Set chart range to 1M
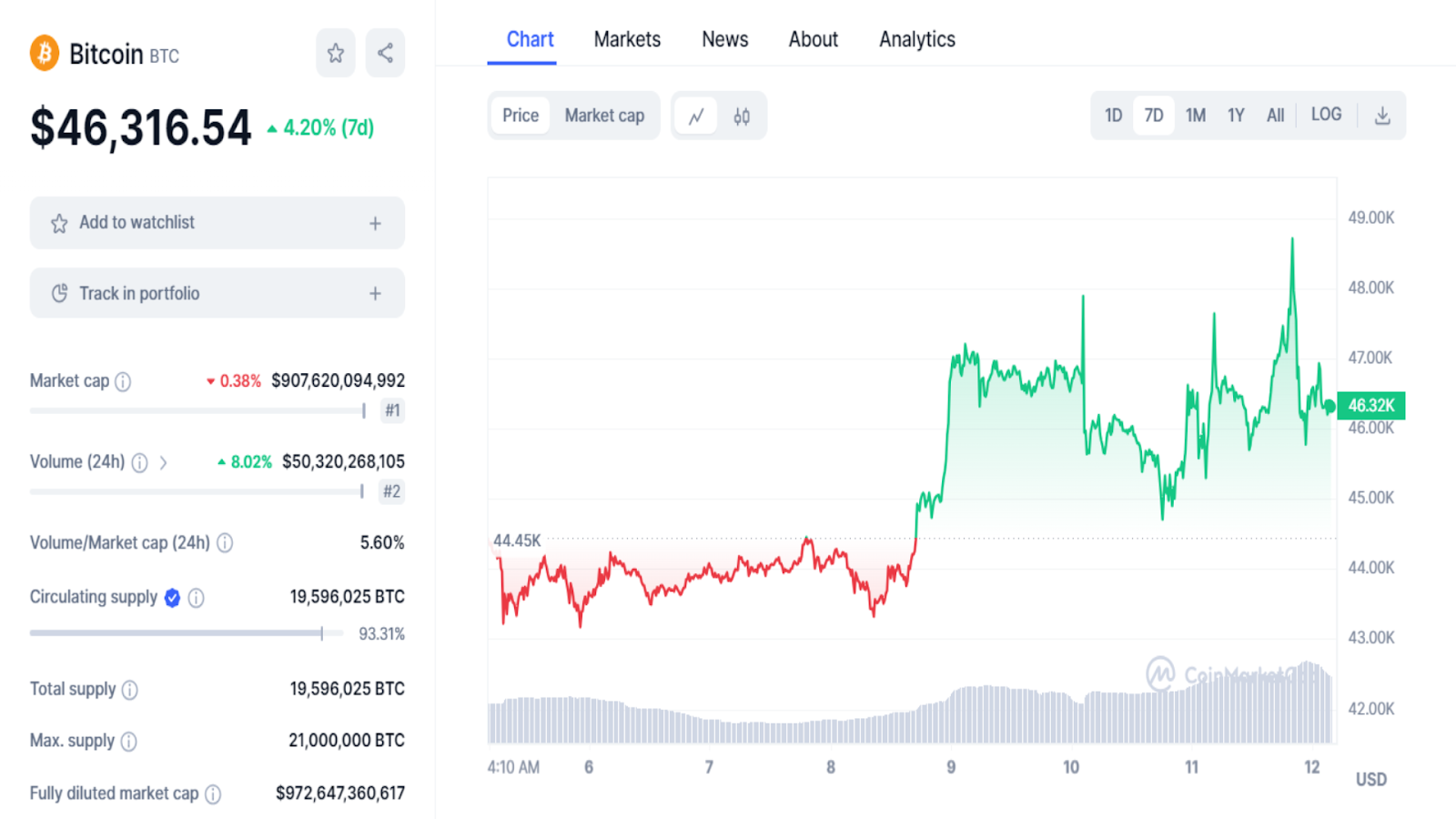1456x819 pixels. (1195, 116)
